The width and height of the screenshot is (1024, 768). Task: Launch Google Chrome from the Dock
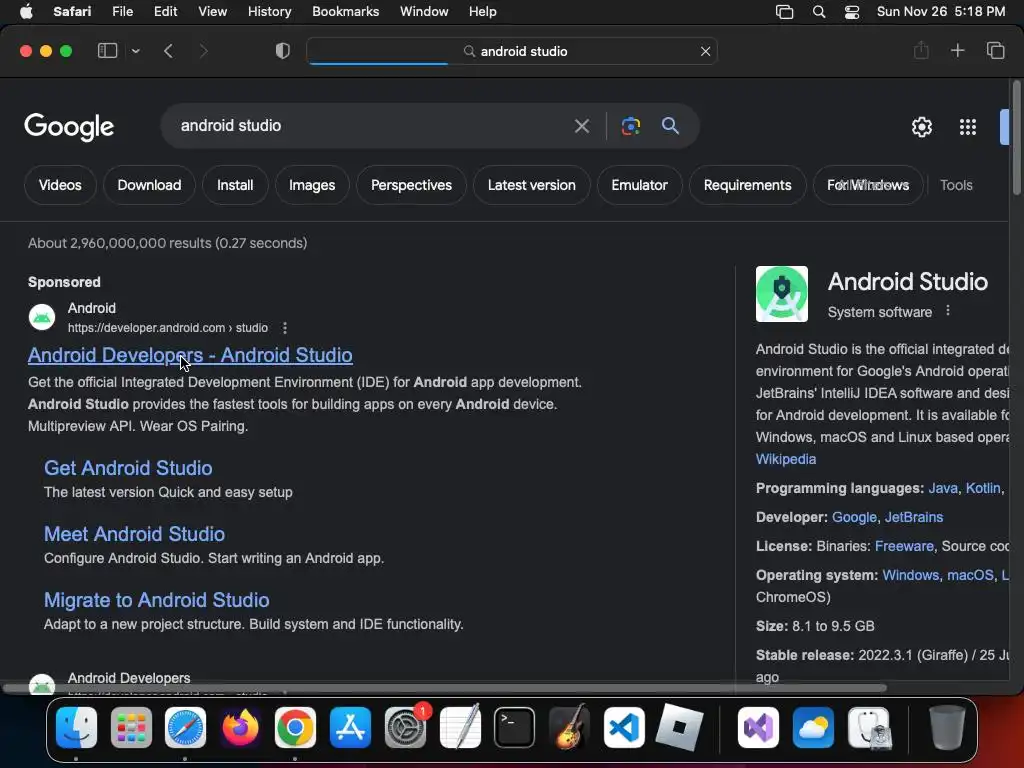[295, 727]
